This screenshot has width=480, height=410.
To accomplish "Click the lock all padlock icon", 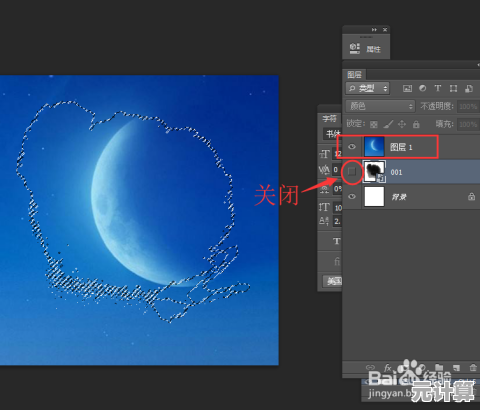I will click(416, 124).
